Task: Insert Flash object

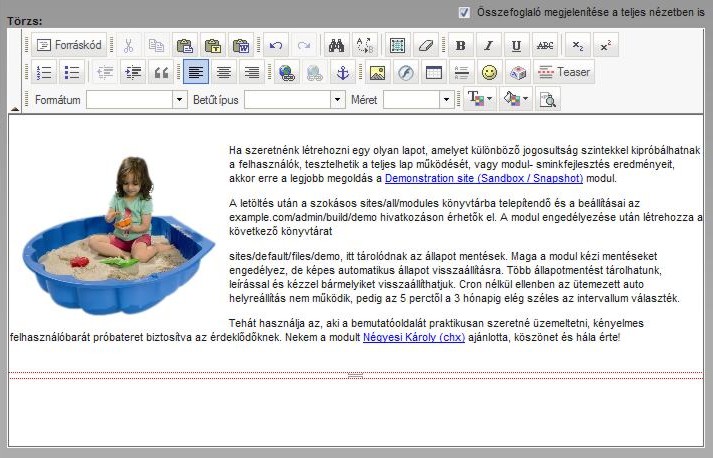Action: pos(406,72)
